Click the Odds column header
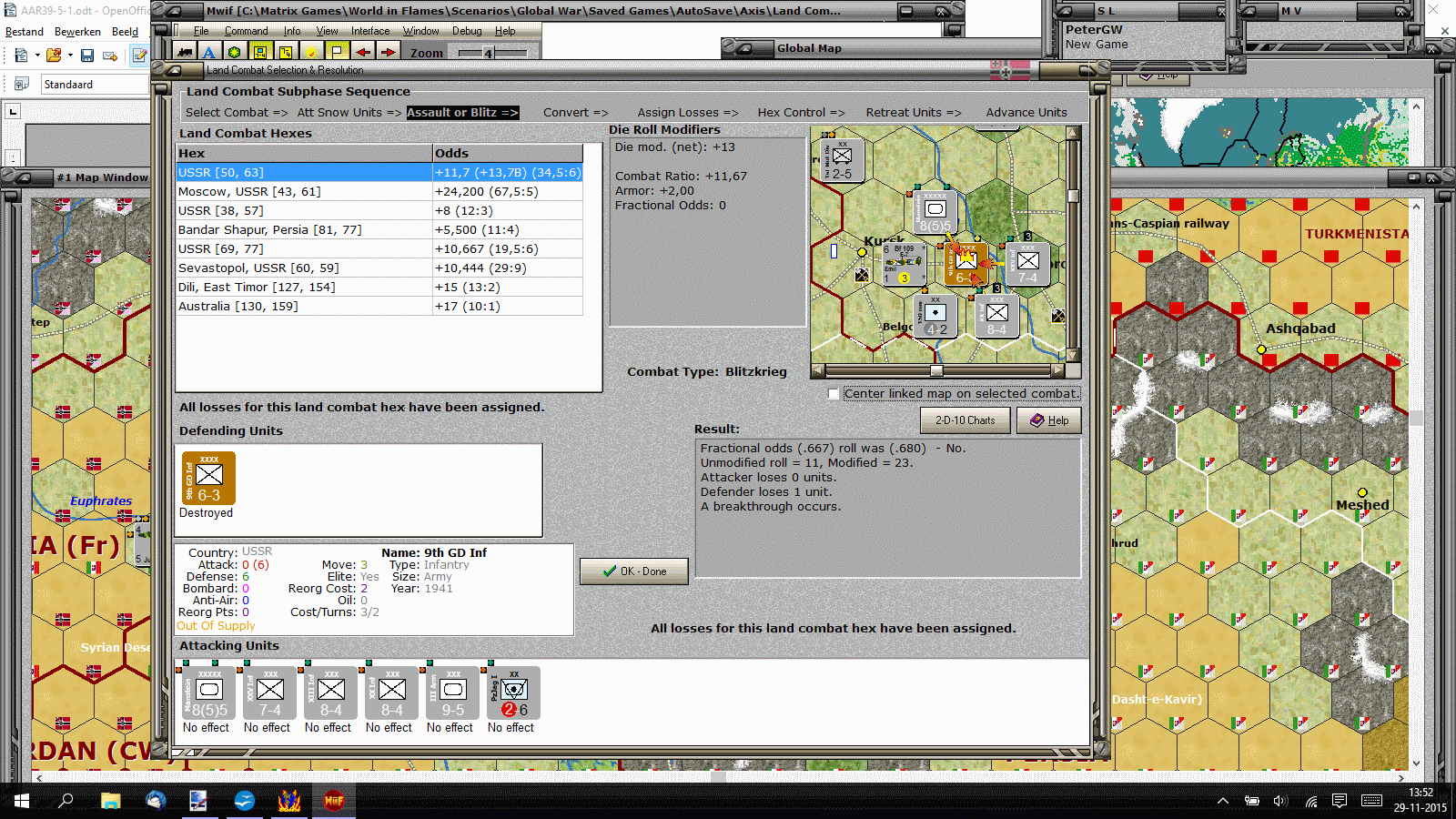1456x819 pixels. pos(508,153)
